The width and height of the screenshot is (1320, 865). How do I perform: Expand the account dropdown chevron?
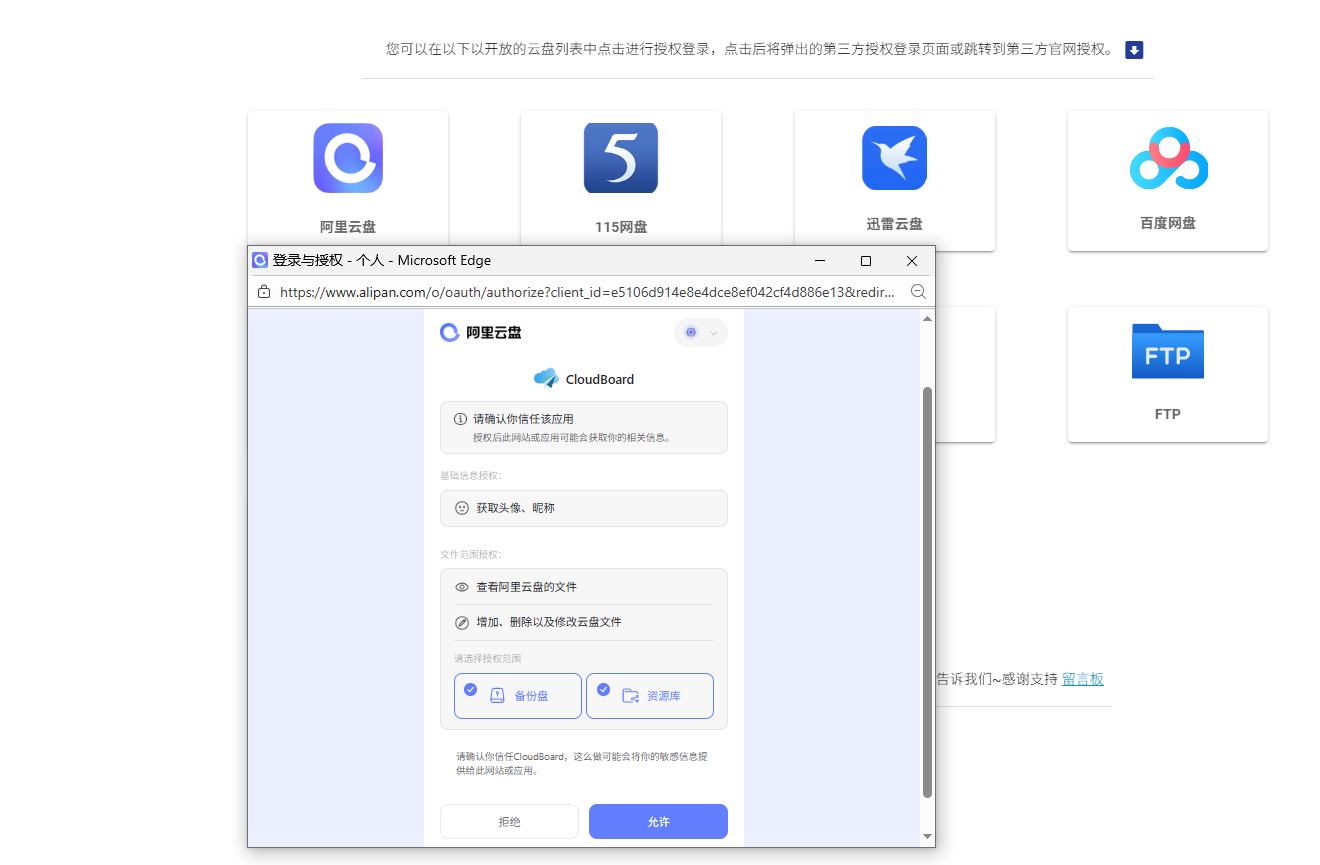[x=712, y=333]
